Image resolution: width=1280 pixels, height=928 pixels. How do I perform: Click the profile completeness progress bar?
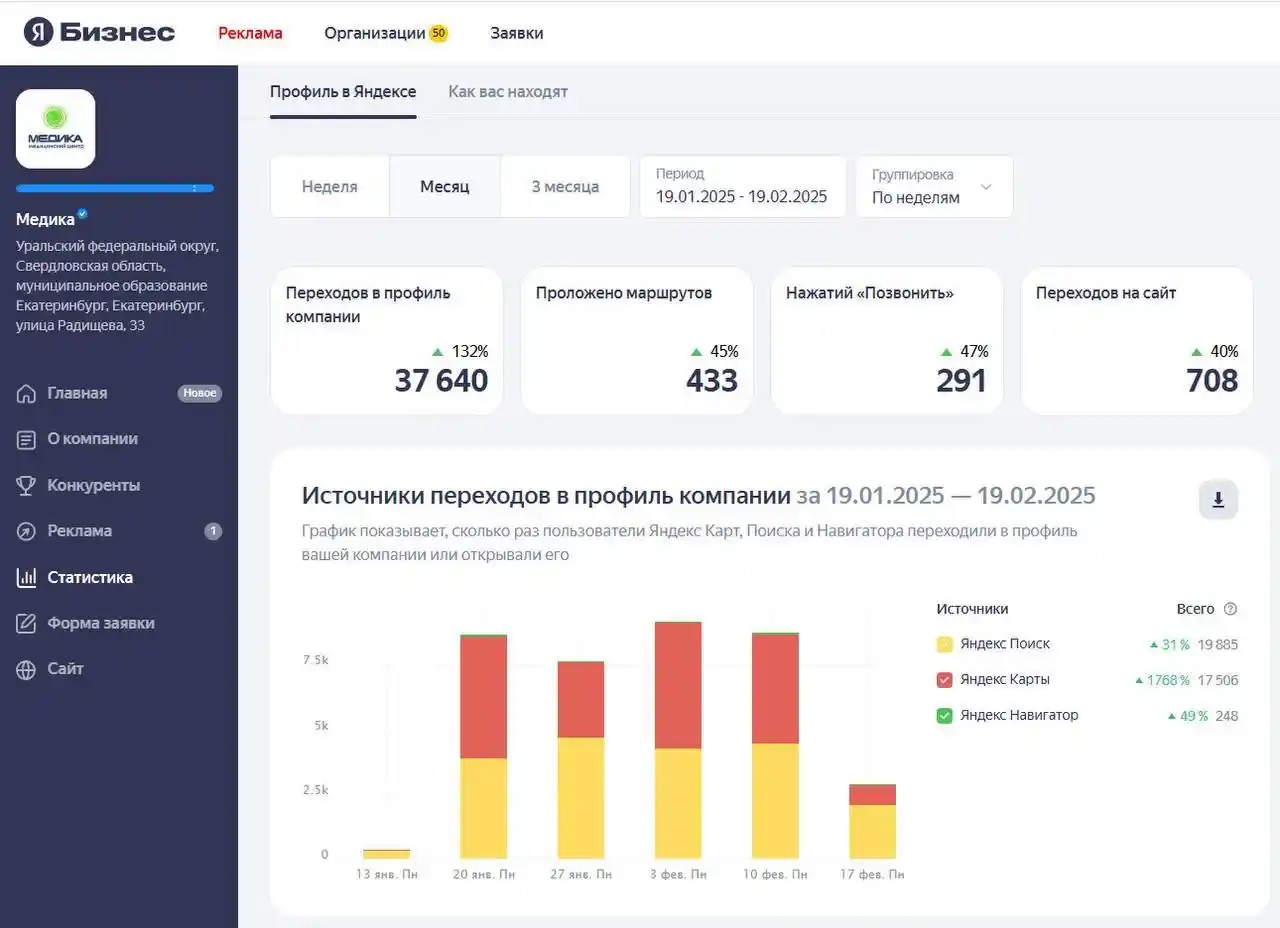coord(115,188)
